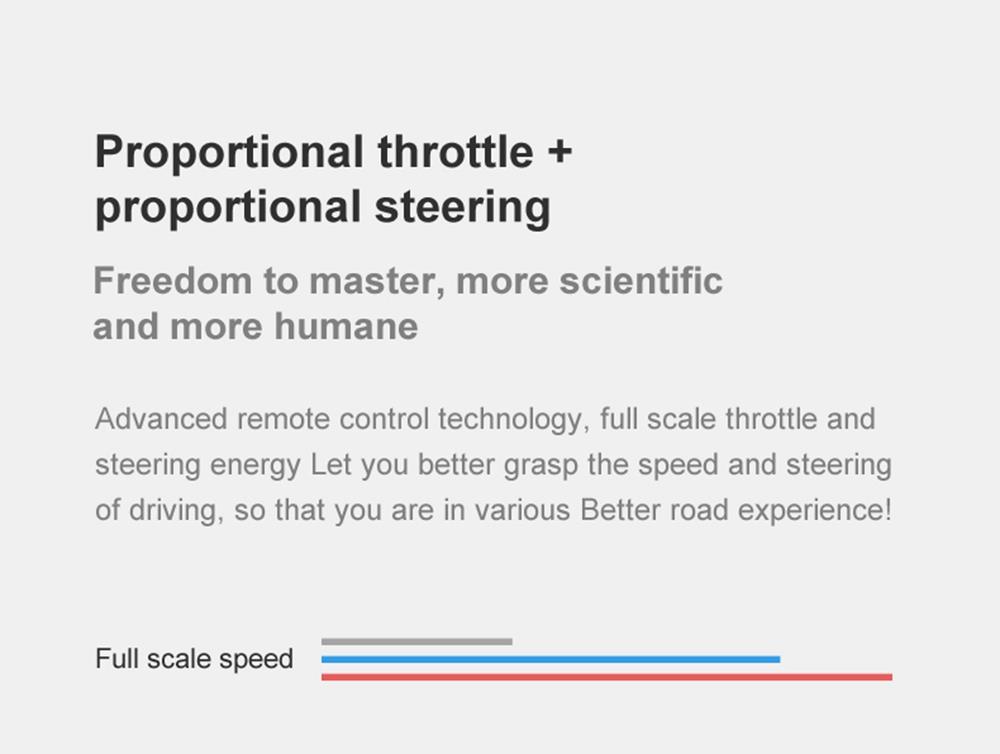The image size is (1000, 754).
Task: Click the blue speed bar
Action: [x=550, y=660]
